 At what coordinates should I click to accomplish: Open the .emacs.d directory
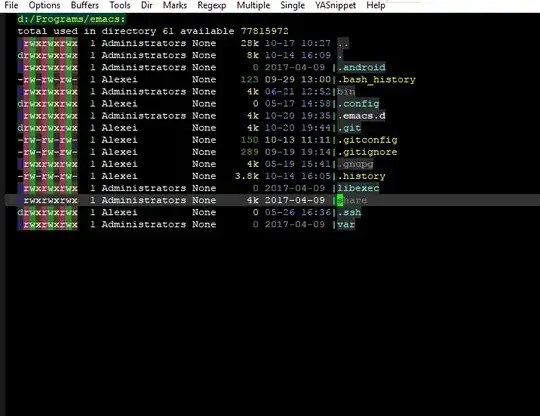click(x=361, y=116)
